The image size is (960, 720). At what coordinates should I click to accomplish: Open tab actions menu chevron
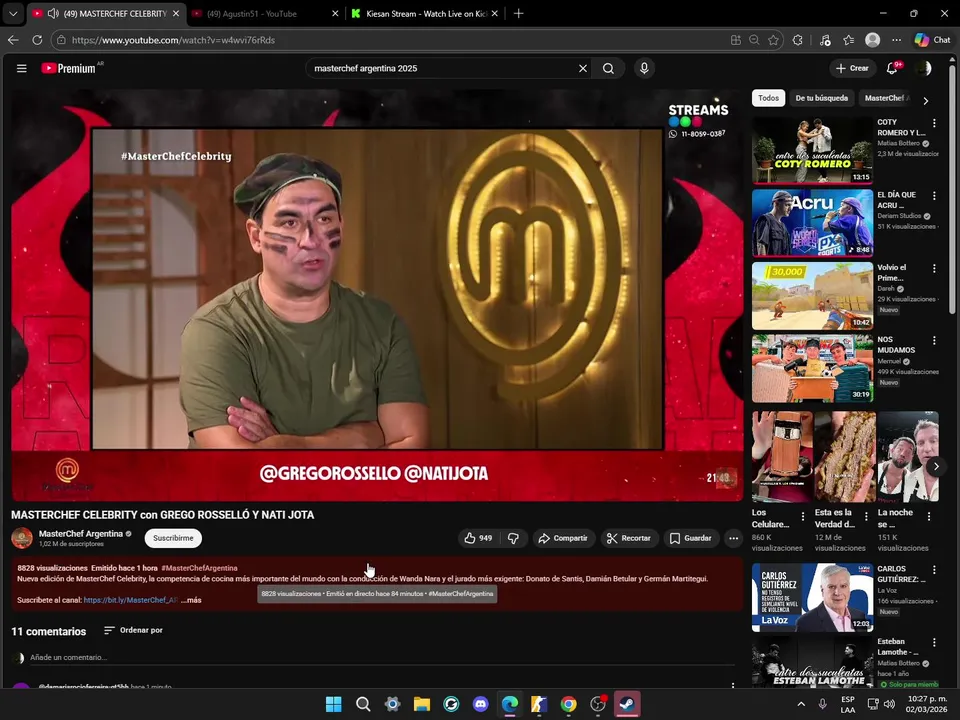click(x=13, y=13)
